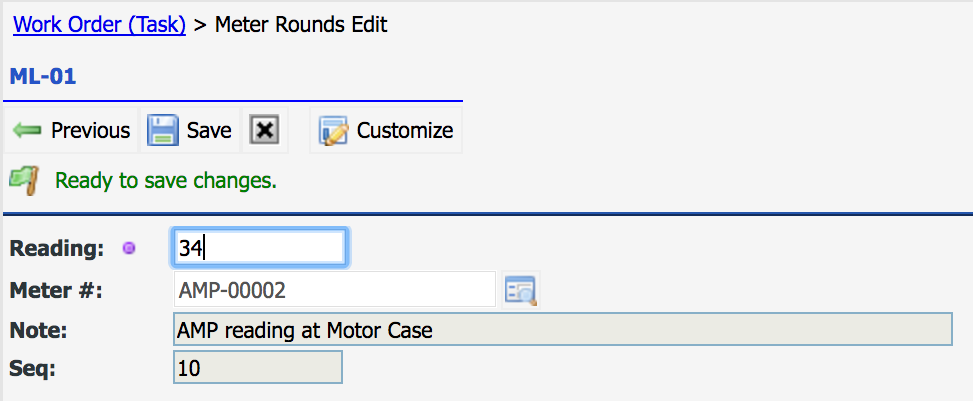The height and width of the screenshot is (401, 973).
Task: Open the Work Order (Task) breadcrumb link
Action: pos(99,25)
